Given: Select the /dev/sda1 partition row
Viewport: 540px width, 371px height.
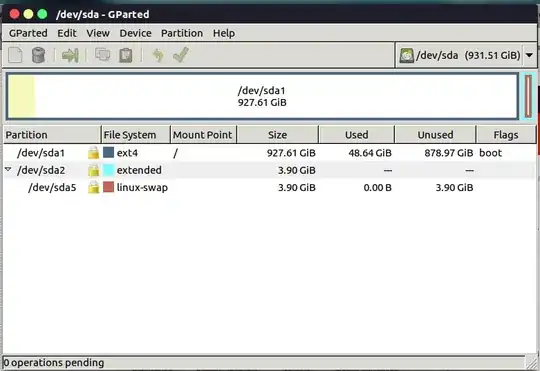Looking at the screenshot, I should [269, 153].
